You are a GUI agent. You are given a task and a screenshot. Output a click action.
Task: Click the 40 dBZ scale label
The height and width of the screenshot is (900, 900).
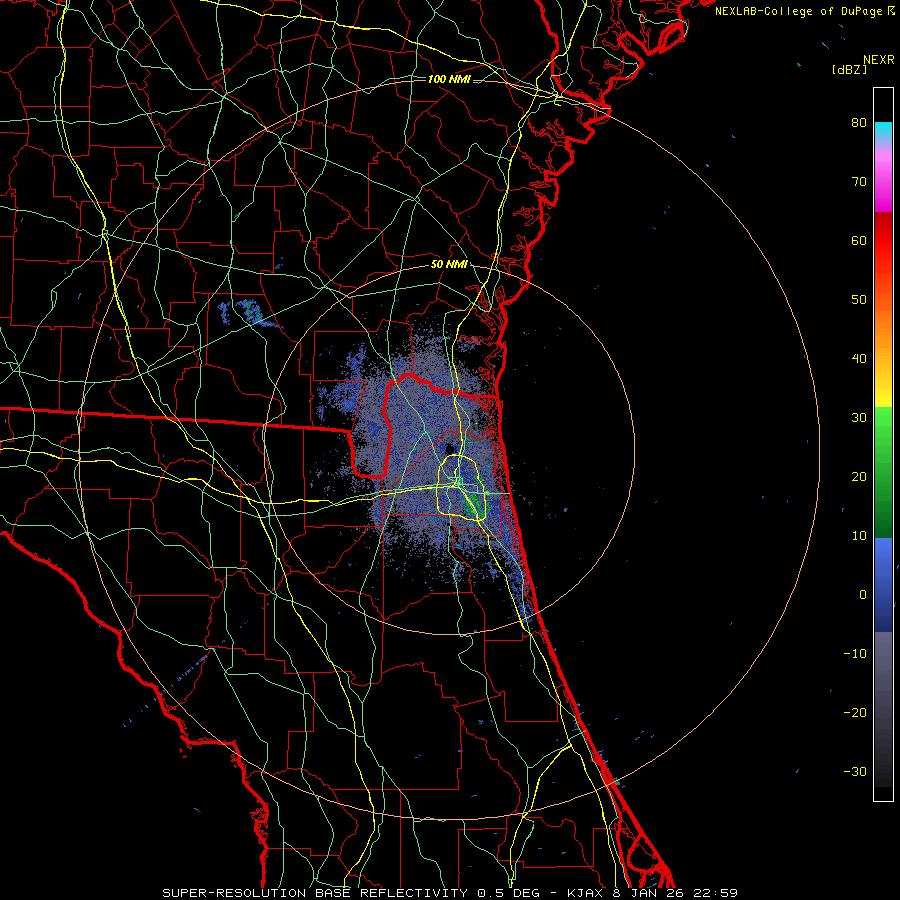pyautogui.click(x=859, y=359)
